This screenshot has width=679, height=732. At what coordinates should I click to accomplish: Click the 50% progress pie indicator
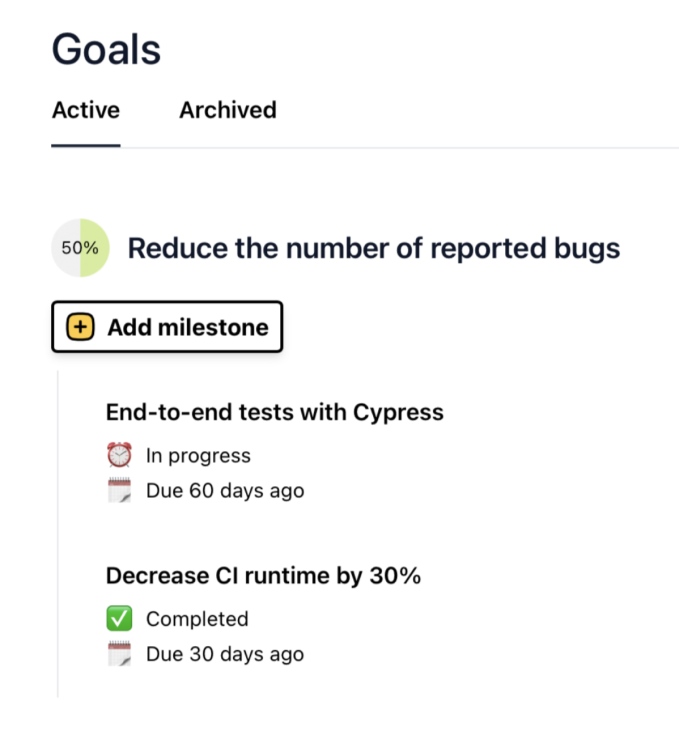(80, 248)
